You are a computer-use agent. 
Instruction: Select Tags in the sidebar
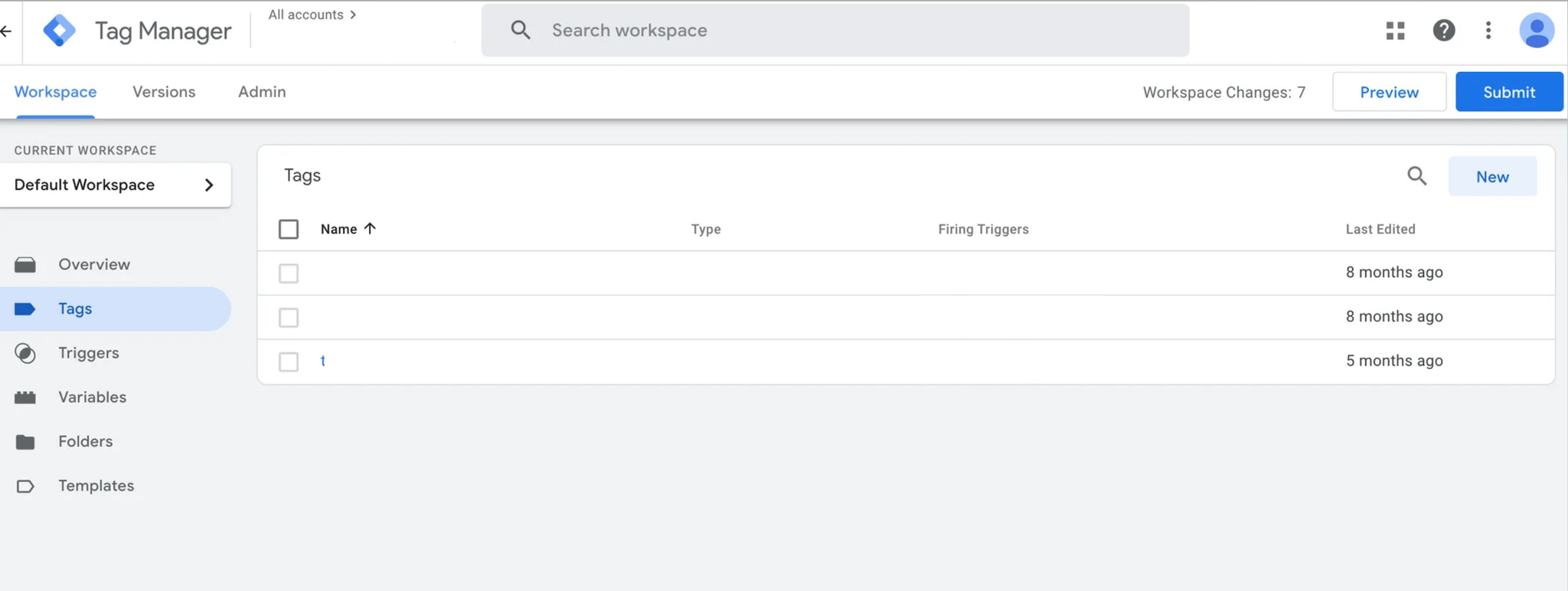(115, 309)
